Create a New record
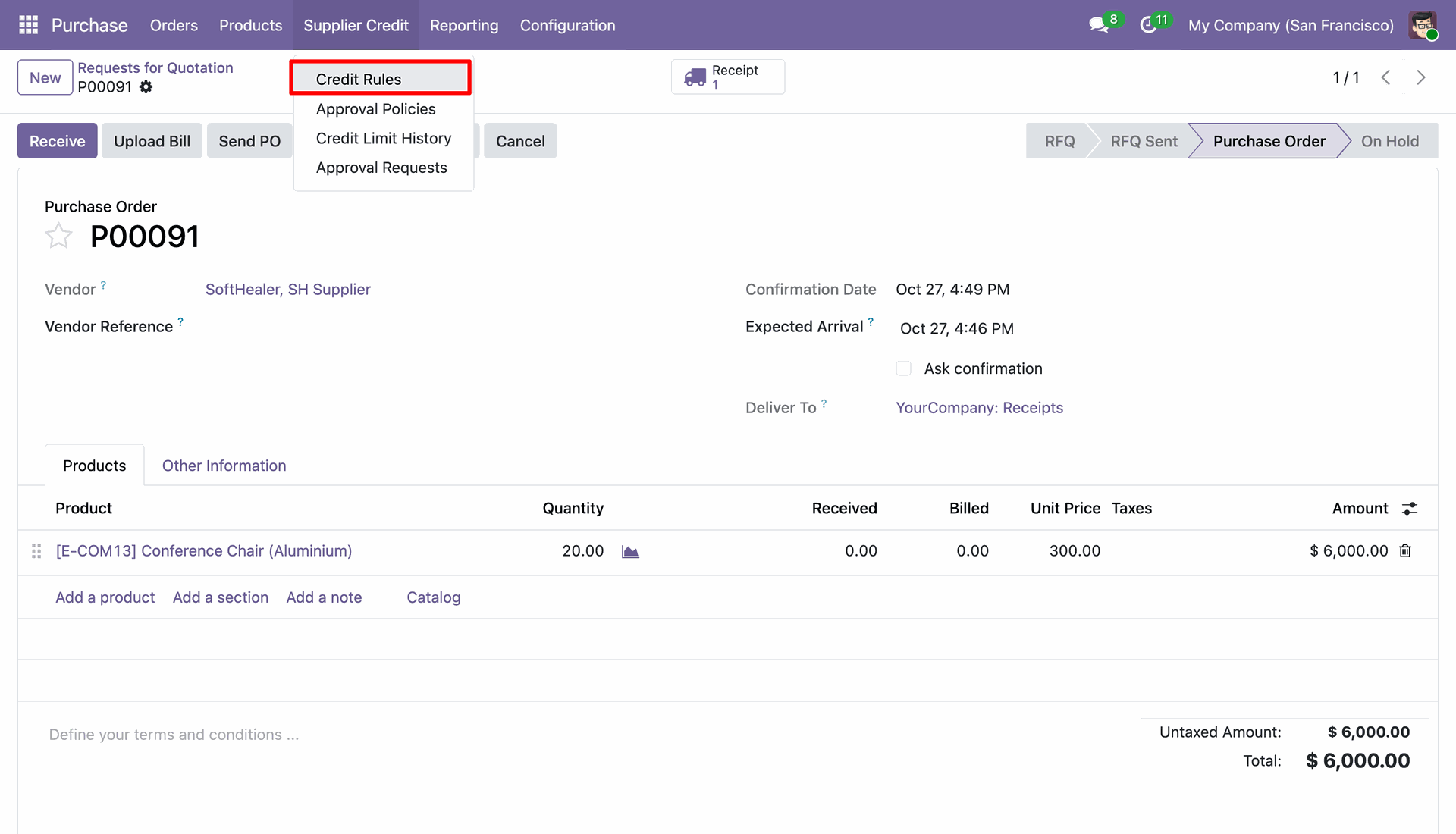The image size is (1456, 834). click(x=45, y=77)
